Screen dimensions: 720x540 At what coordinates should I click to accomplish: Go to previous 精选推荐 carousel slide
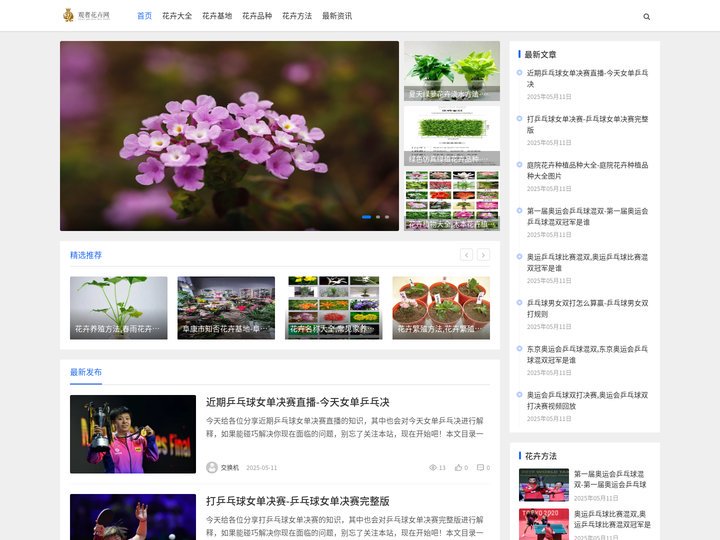click(466, 254)
